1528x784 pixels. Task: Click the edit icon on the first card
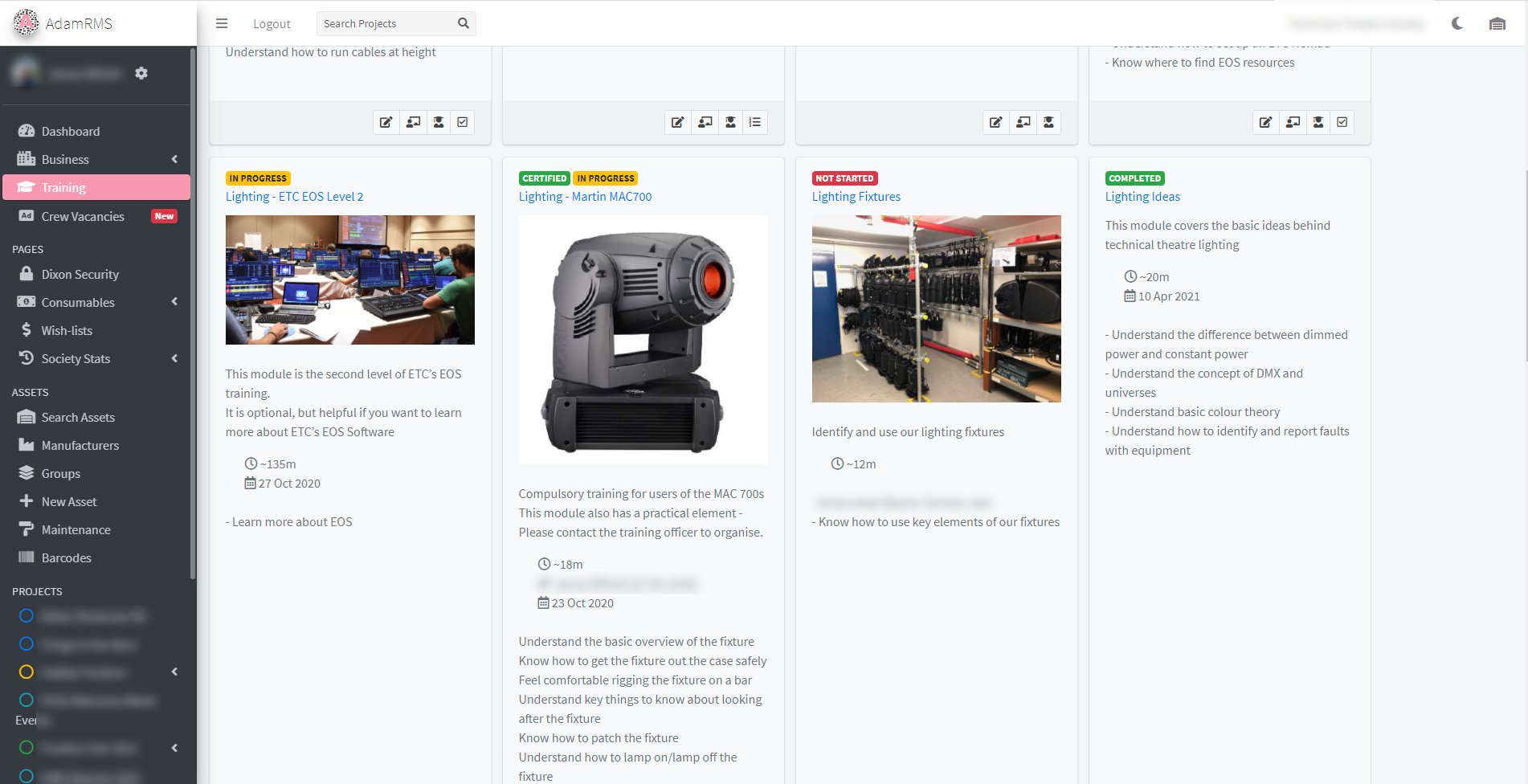tap(386, 122)
